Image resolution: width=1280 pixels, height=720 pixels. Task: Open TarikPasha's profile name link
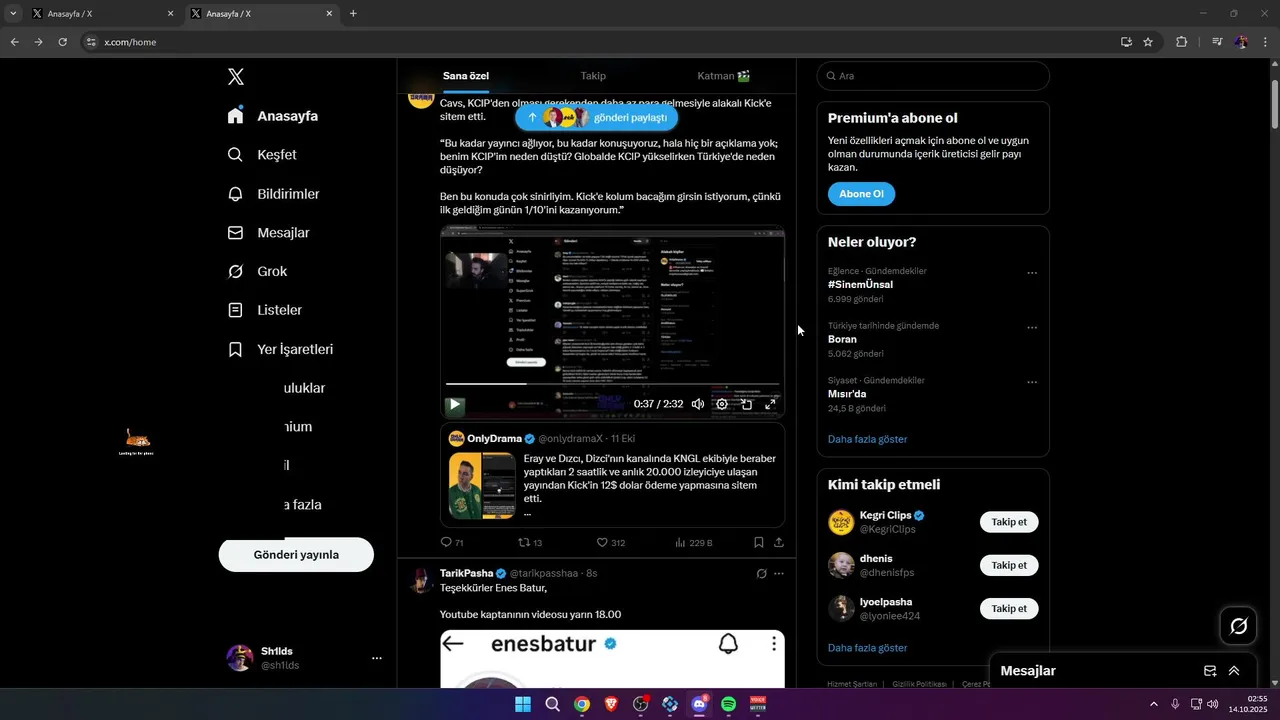[467, 574]
